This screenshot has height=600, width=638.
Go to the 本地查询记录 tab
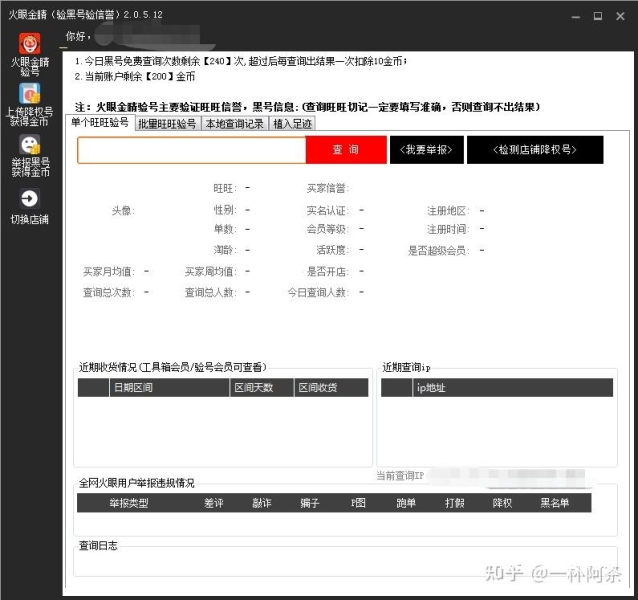coord(234,124)
